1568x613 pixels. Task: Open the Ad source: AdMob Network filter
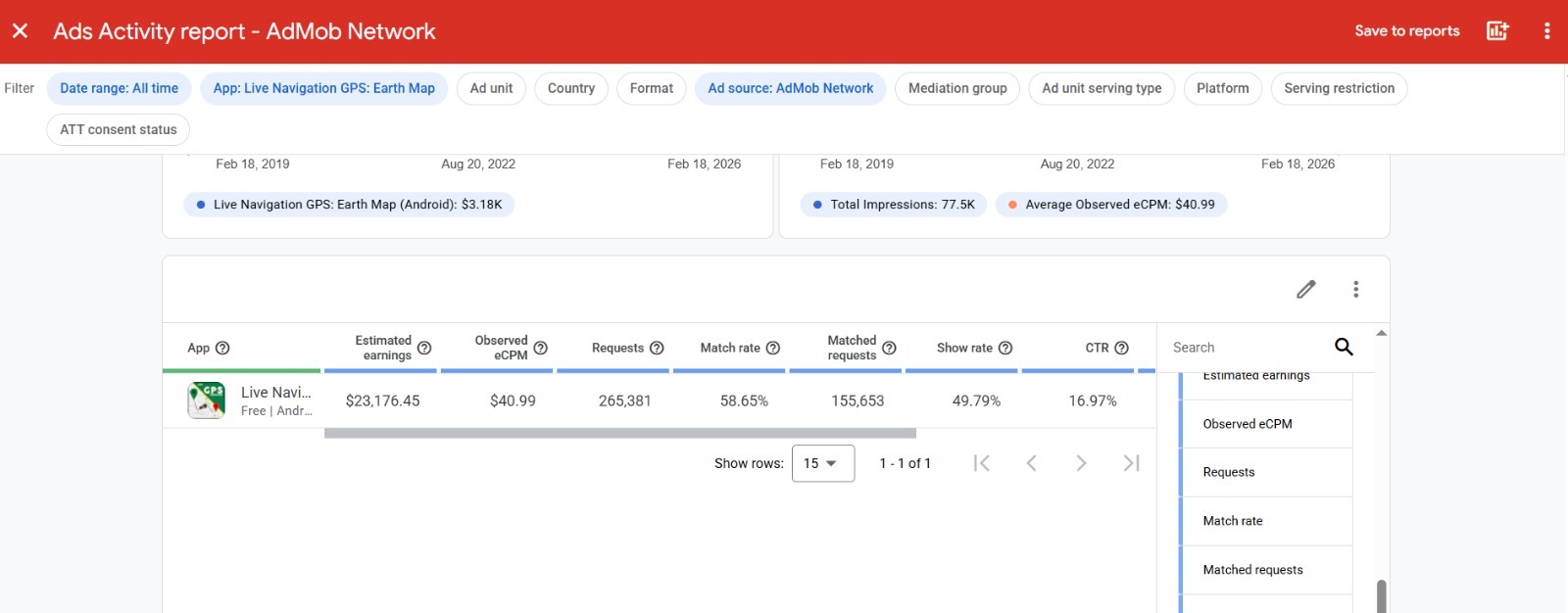click(x=790, y=88)
